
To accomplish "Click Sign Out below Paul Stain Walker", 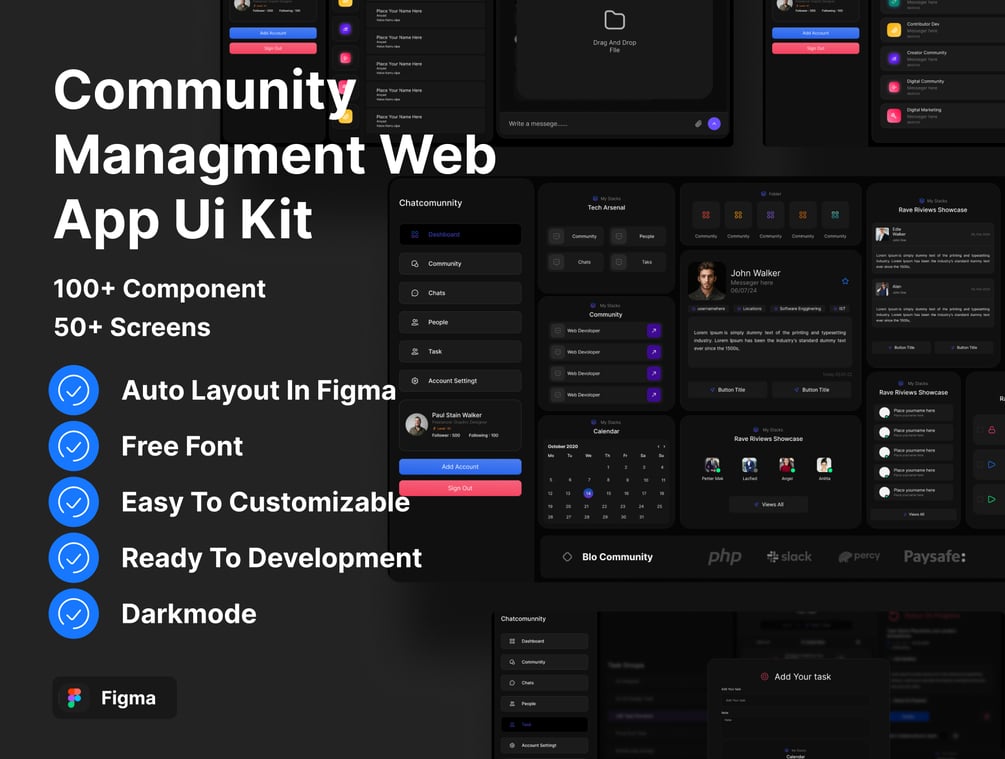I will (460, 488).
